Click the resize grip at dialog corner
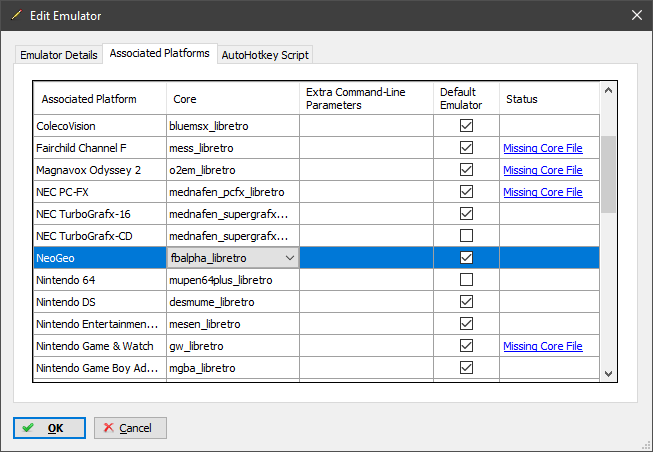The height and width of the screenshot is (452, 653). 647,446
